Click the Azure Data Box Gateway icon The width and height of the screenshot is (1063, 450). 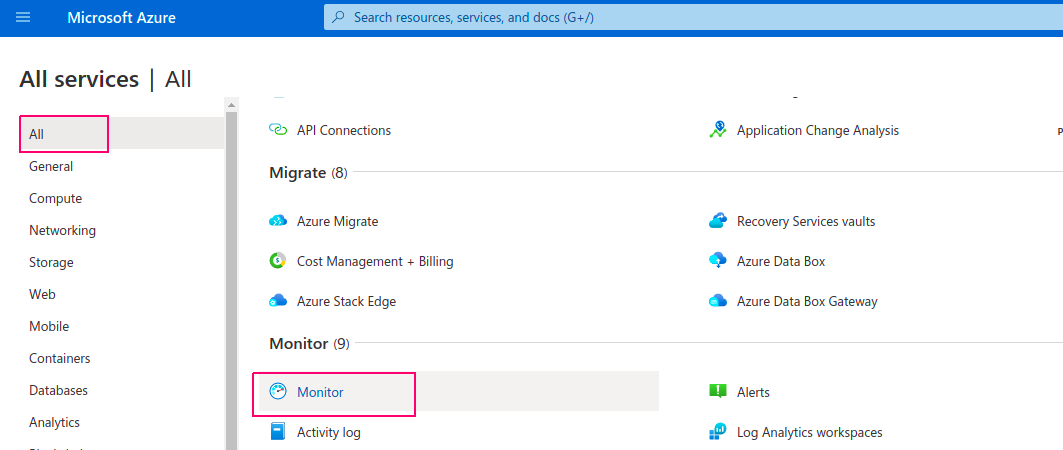coord(718,301)
